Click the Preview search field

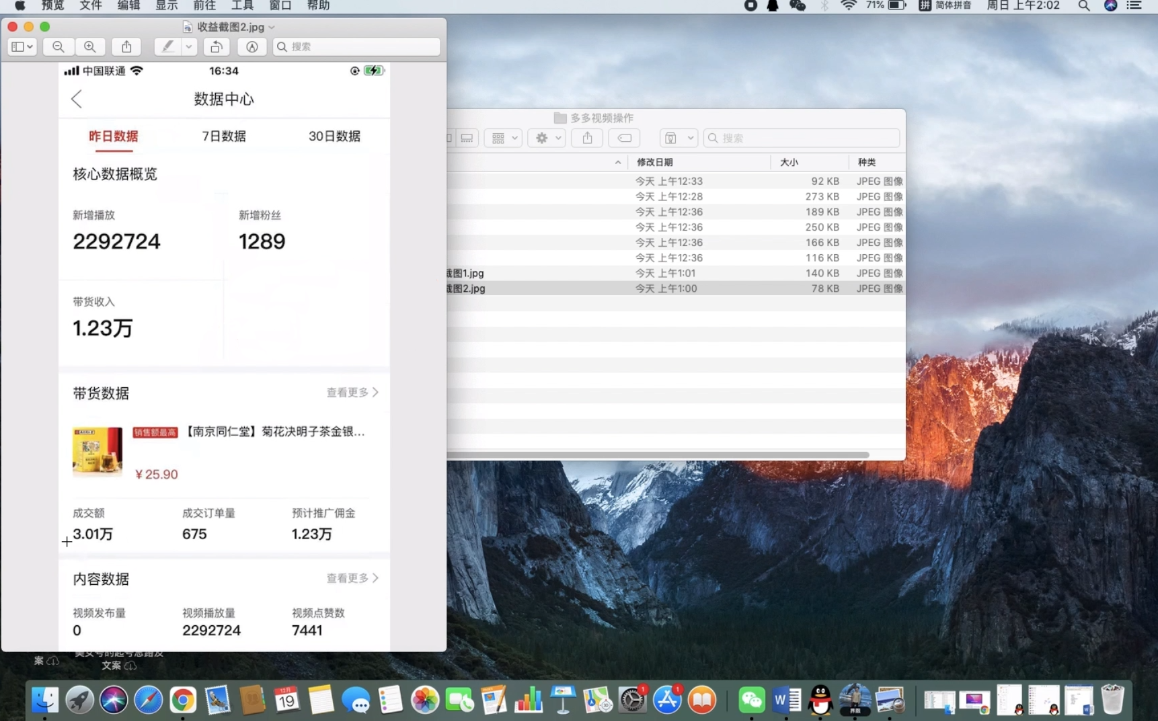pyautogui.click(x=356, y=47)
